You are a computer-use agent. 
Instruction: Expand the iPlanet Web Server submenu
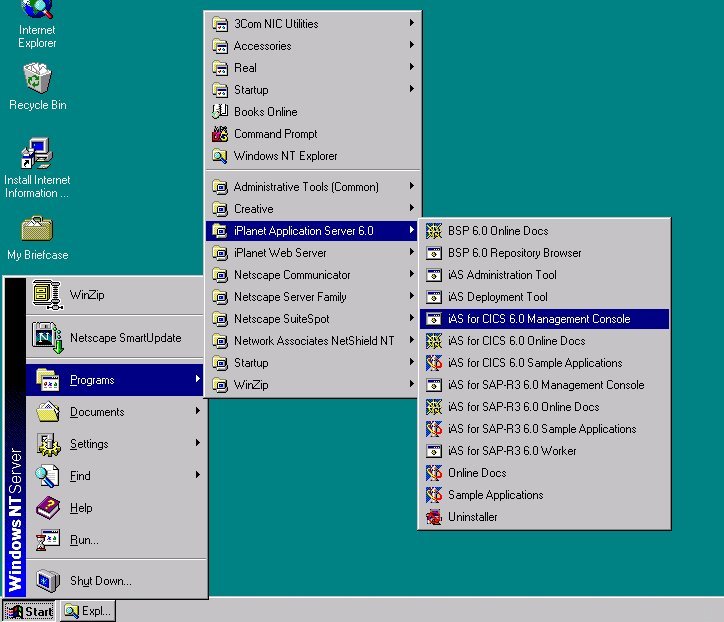(313, 253)
